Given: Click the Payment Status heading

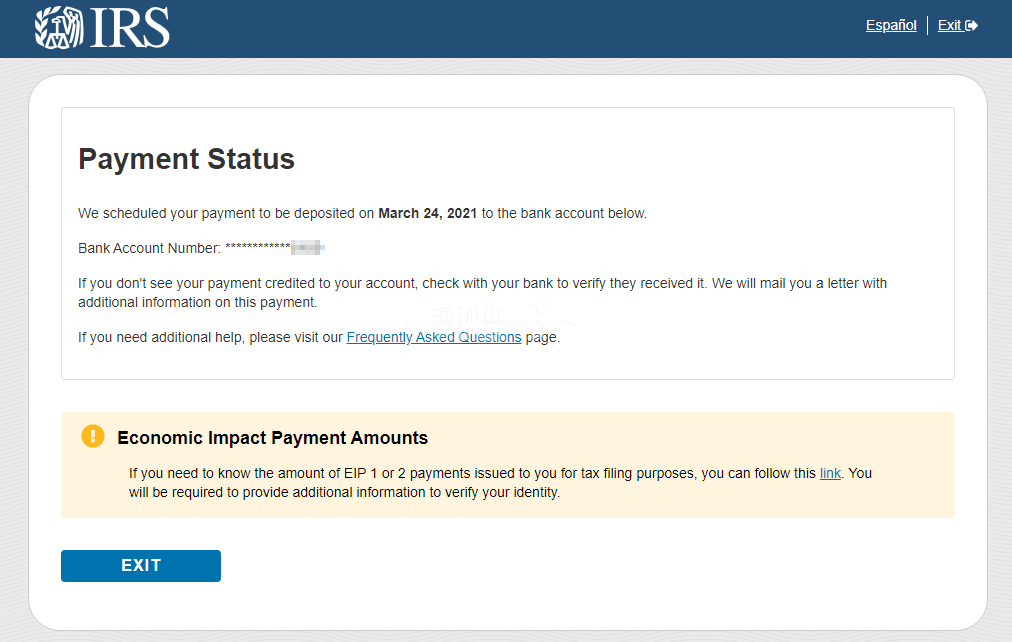Looking at the screenshot, I should coord(186,159).
